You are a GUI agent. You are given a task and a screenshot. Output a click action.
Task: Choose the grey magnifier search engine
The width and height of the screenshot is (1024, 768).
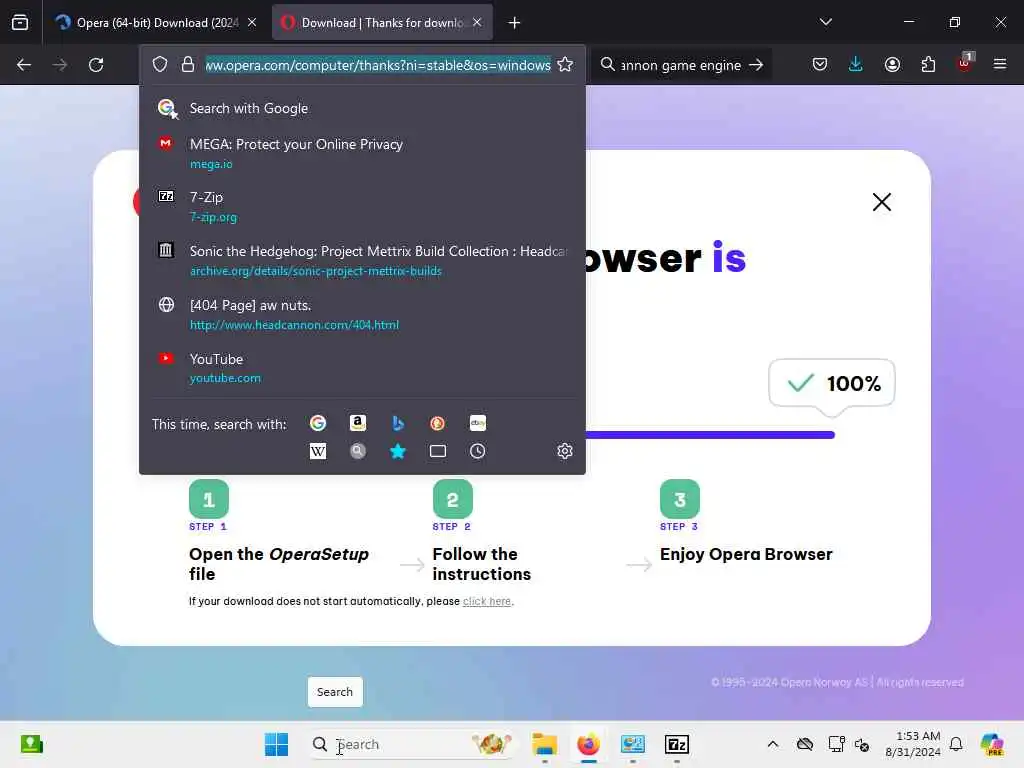point(358,451)
